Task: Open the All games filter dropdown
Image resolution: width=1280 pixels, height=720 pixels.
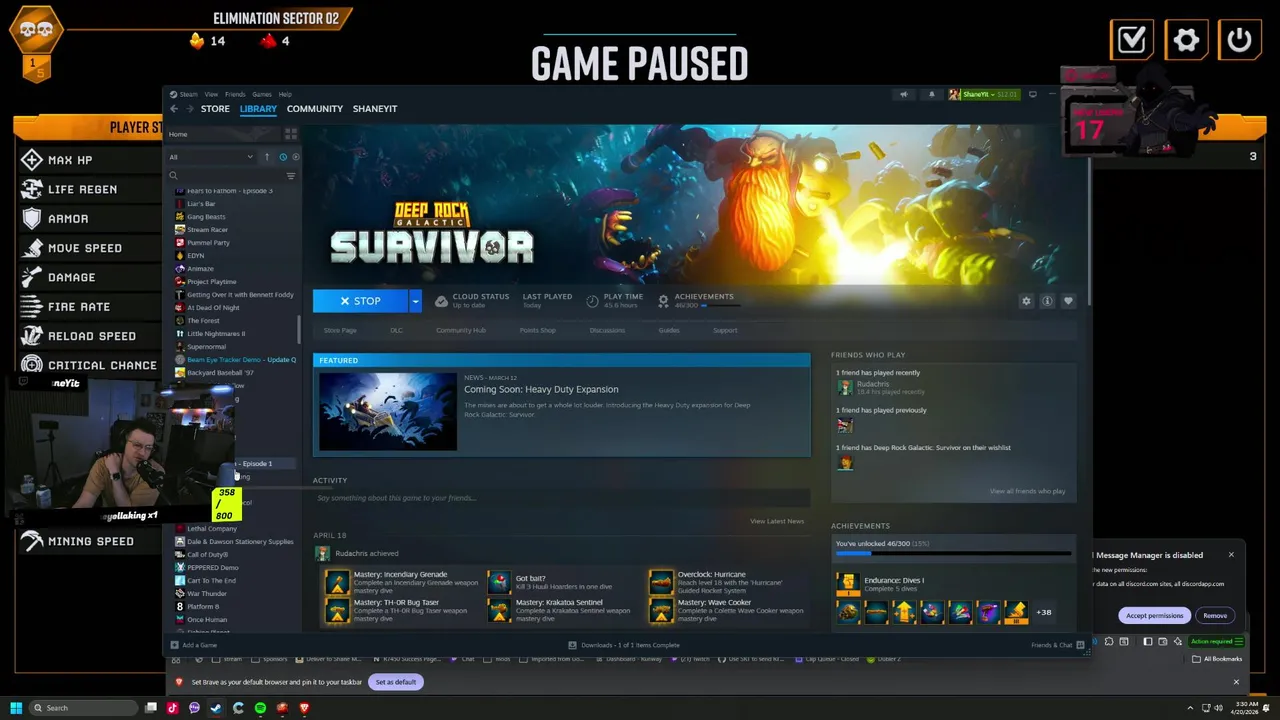Action: pyautogui.click(x=211, y=157)
